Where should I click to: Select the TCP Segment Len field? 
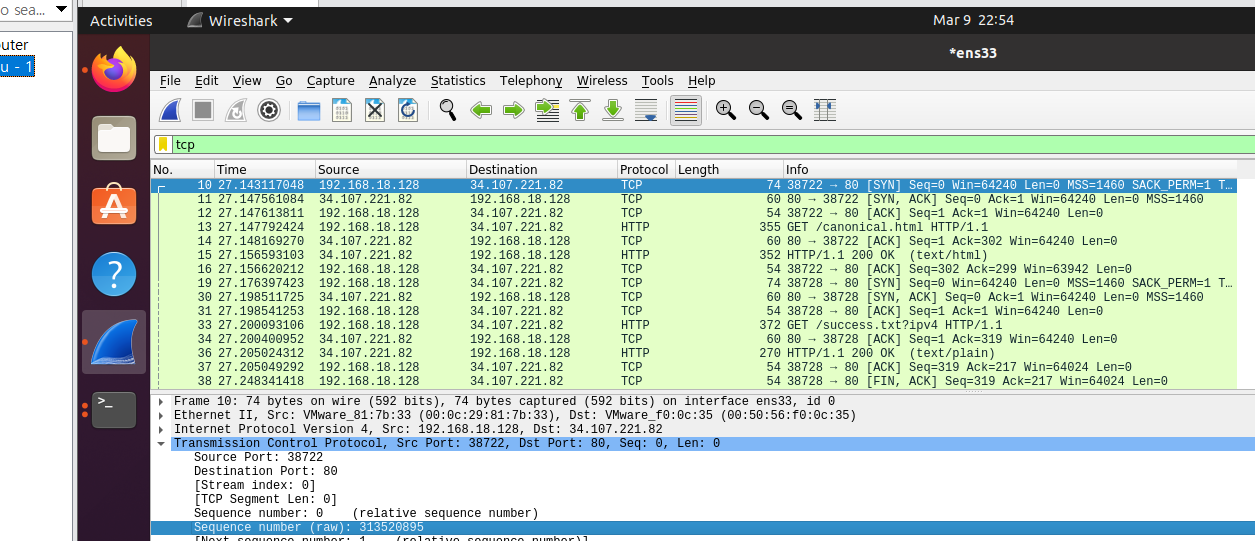[x=265, y=499]
